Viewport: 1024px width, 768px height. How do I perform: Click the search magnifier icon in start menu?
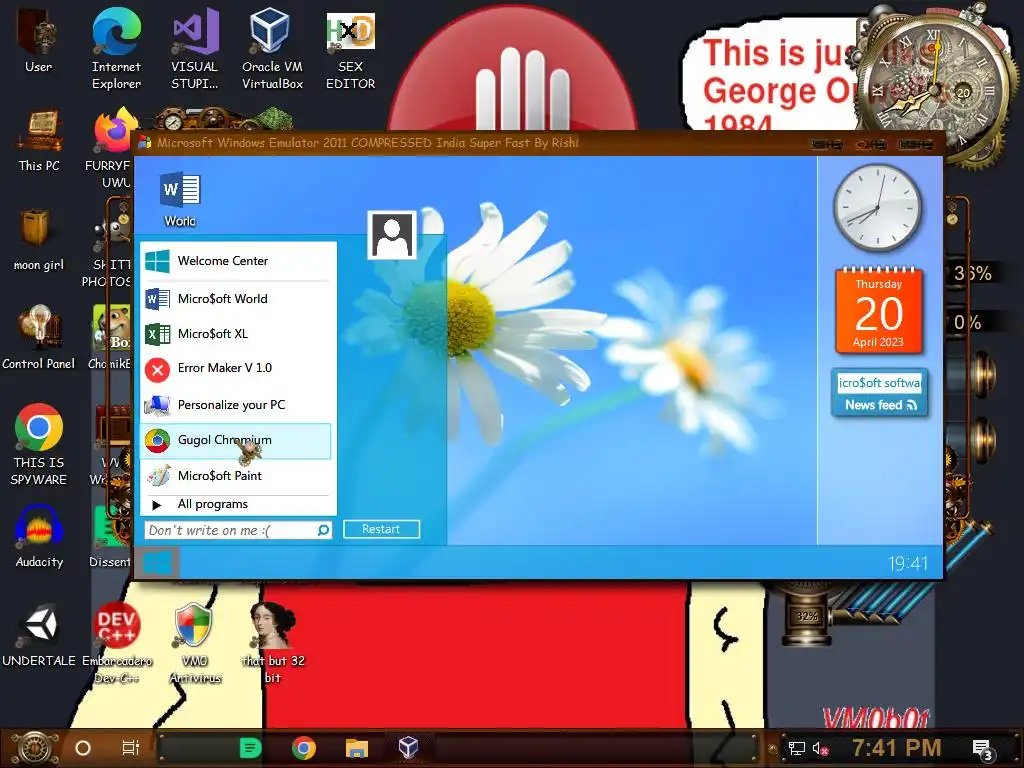coord(323,530)
